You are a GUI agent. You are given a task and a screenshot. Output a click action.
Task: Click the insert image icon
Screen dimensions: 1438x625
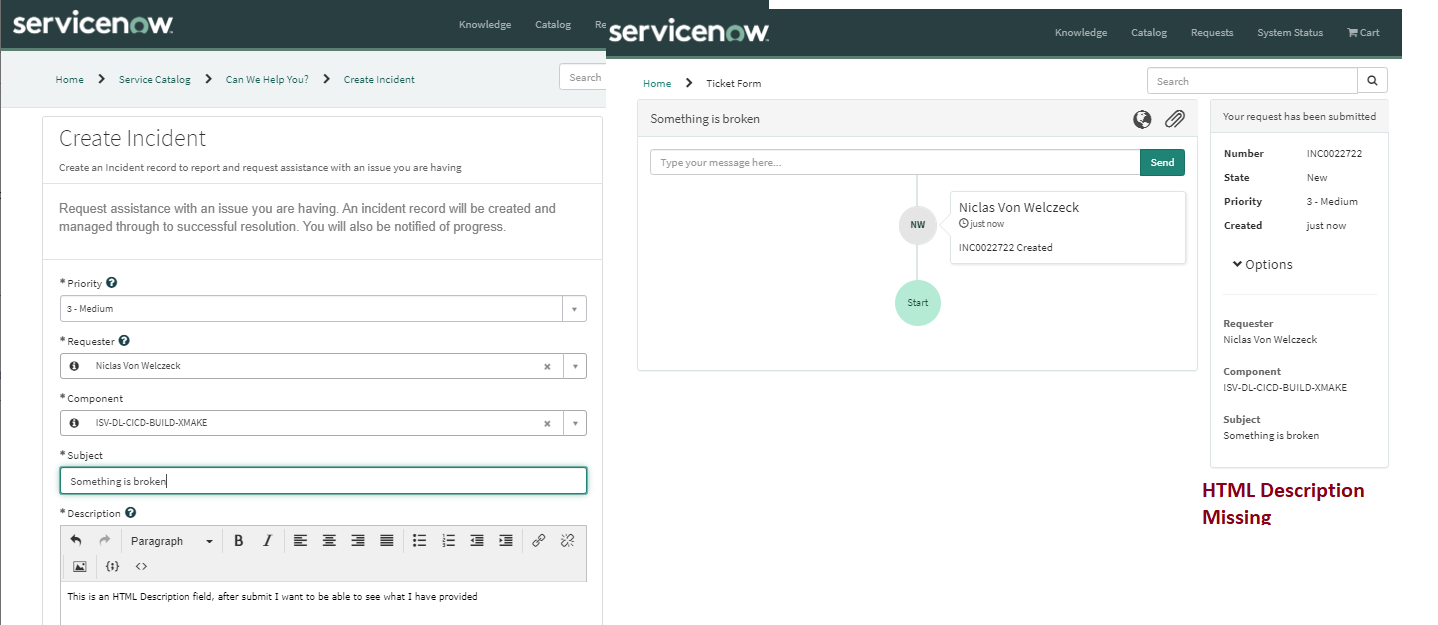[79, 566]
